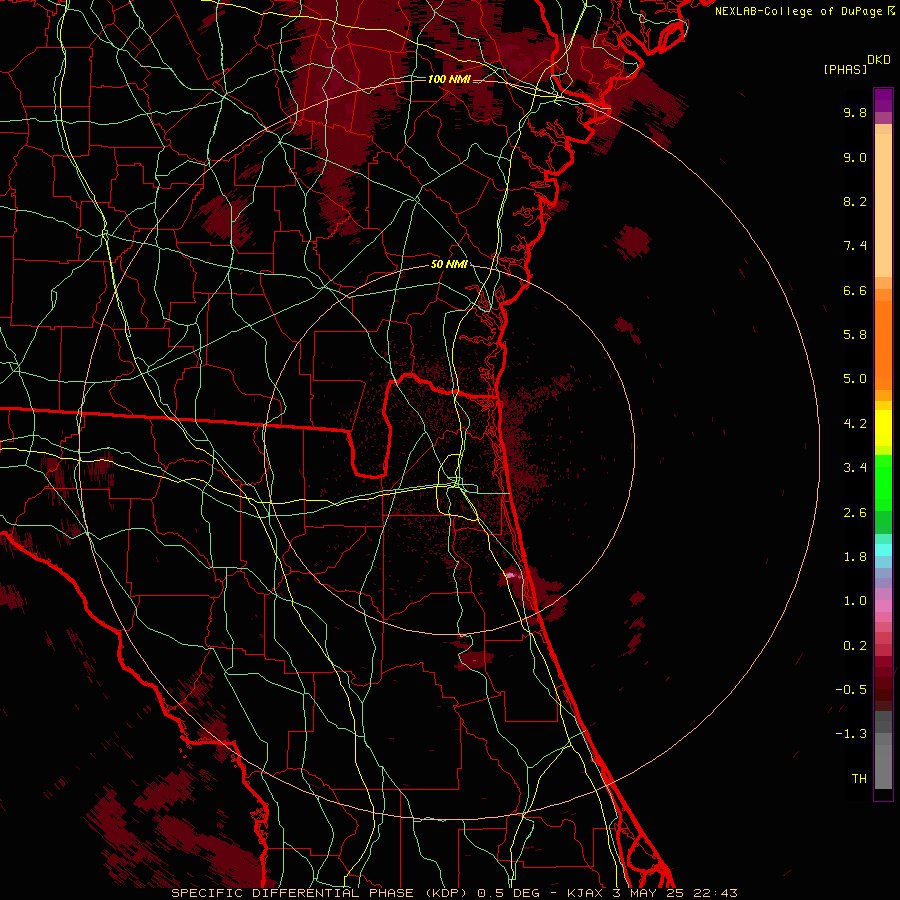
Task: Click the 5.8 scale value
Action: [855, 334]
